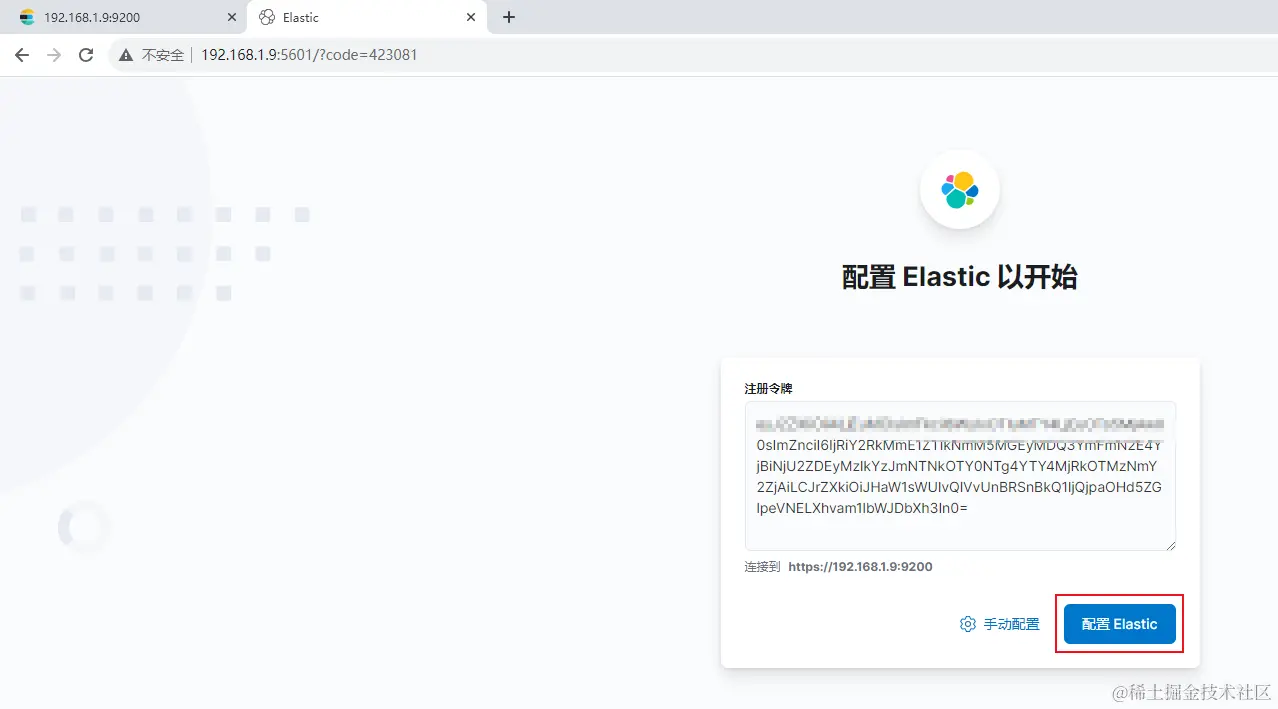Go back to previous page
This screenshot has width=1278, height=709.
[x=22, y=55]
